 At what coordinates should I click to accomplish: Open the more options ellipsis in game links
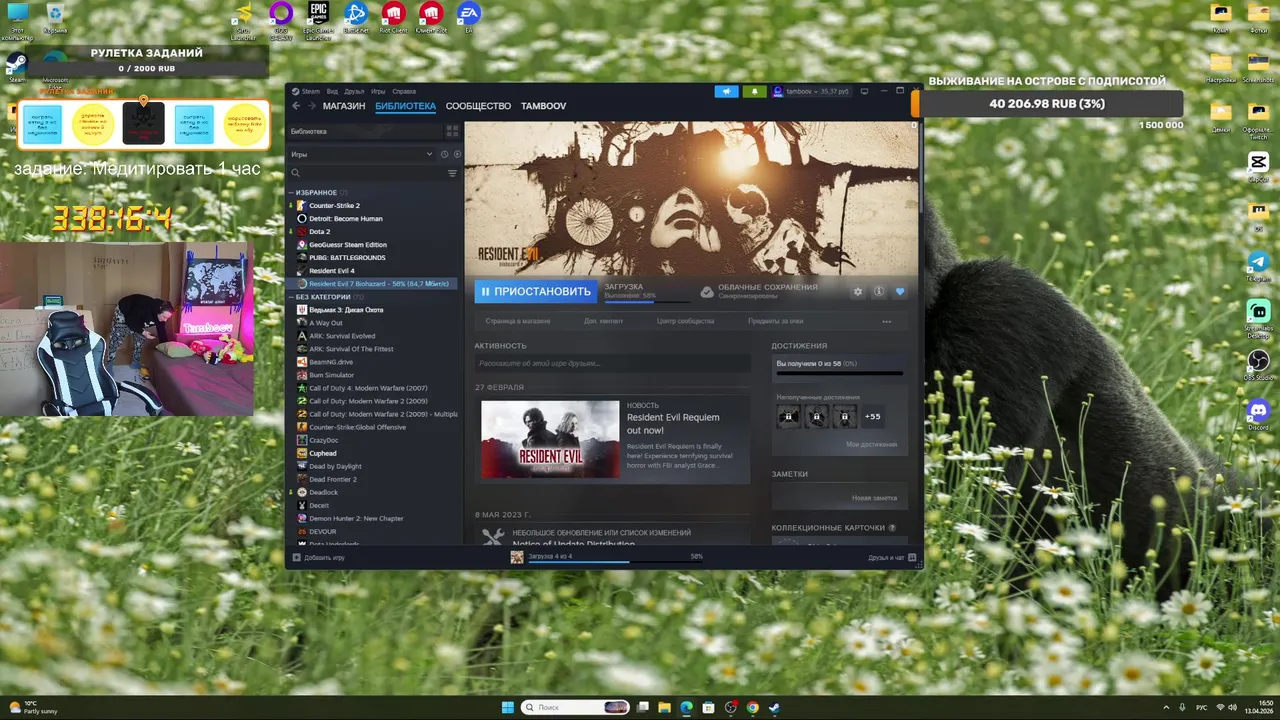(886, 321)
